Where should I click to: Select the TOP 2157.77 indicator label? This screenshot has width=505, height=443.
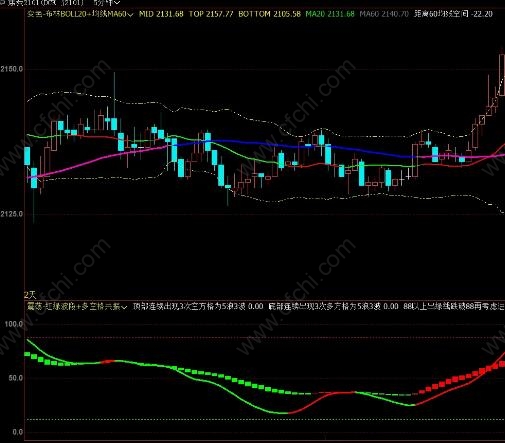click(x=211, y=14)
